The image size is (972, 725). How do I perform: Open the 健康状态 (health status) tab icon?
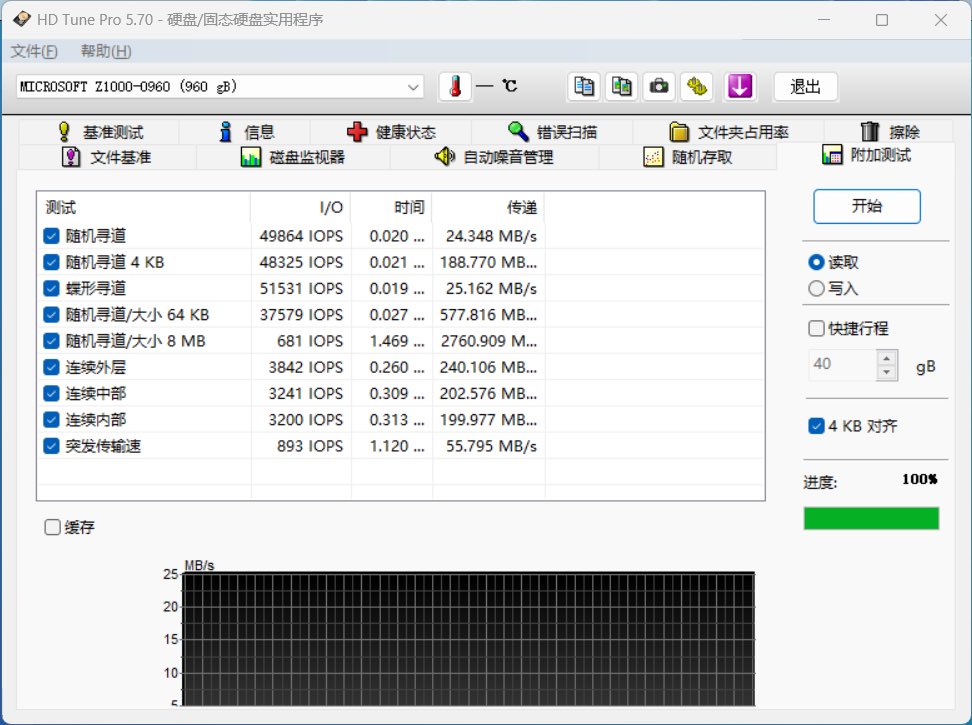[x=358, y=131]
